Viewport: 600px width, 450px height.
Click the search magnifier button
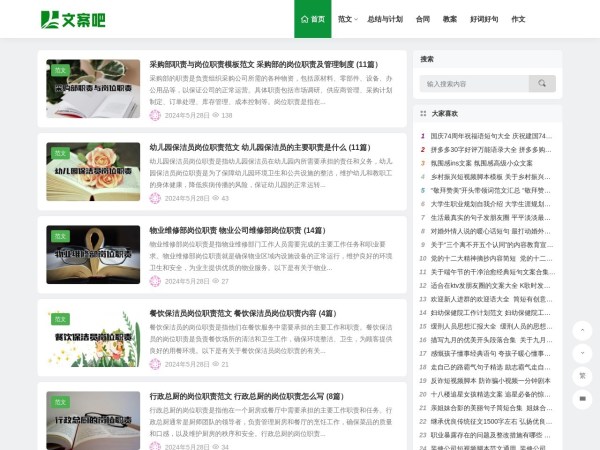click(544, 84)
